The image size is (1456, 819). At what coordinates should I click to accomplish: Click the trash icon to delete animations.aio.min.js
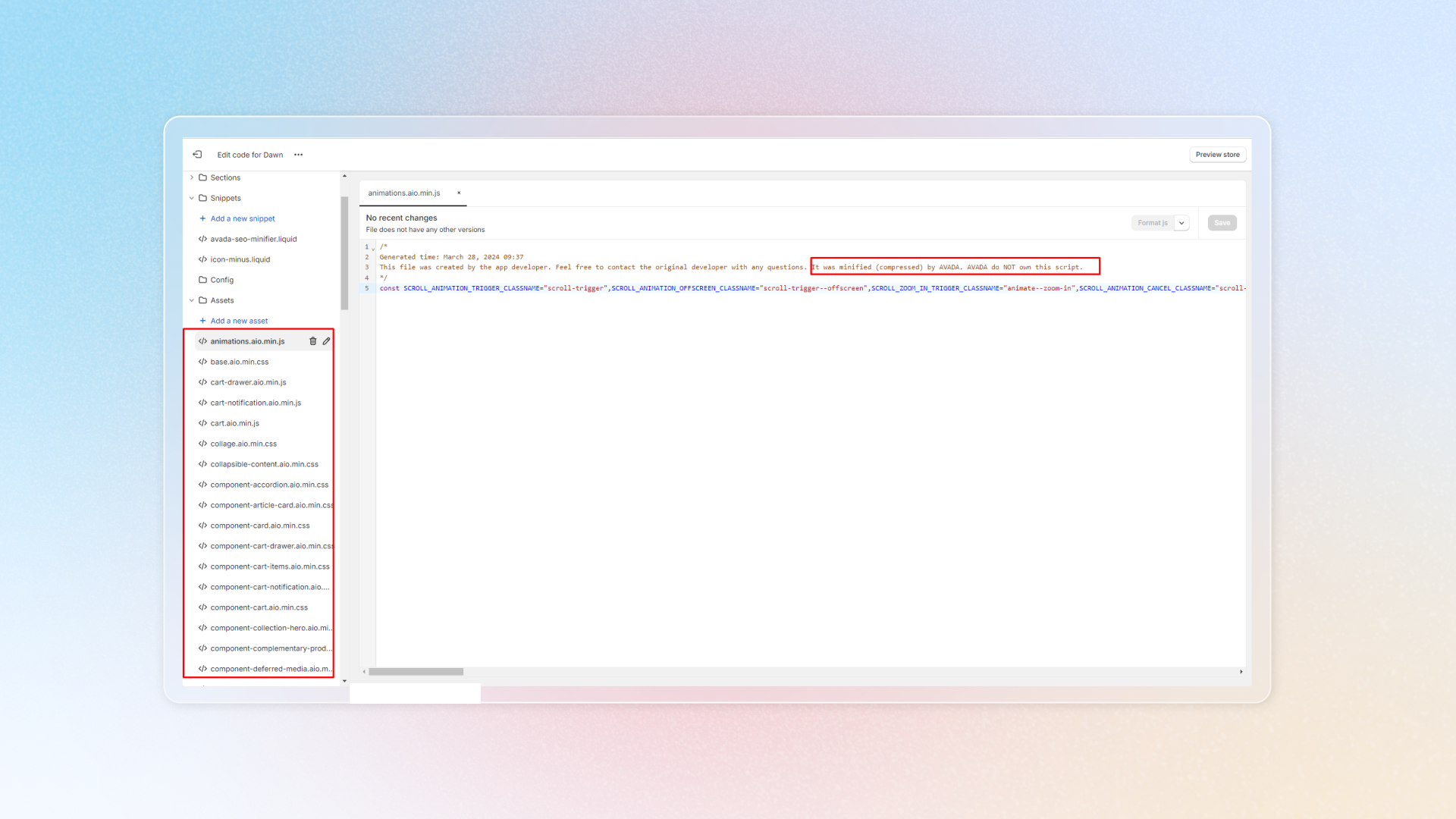(313, 341)
